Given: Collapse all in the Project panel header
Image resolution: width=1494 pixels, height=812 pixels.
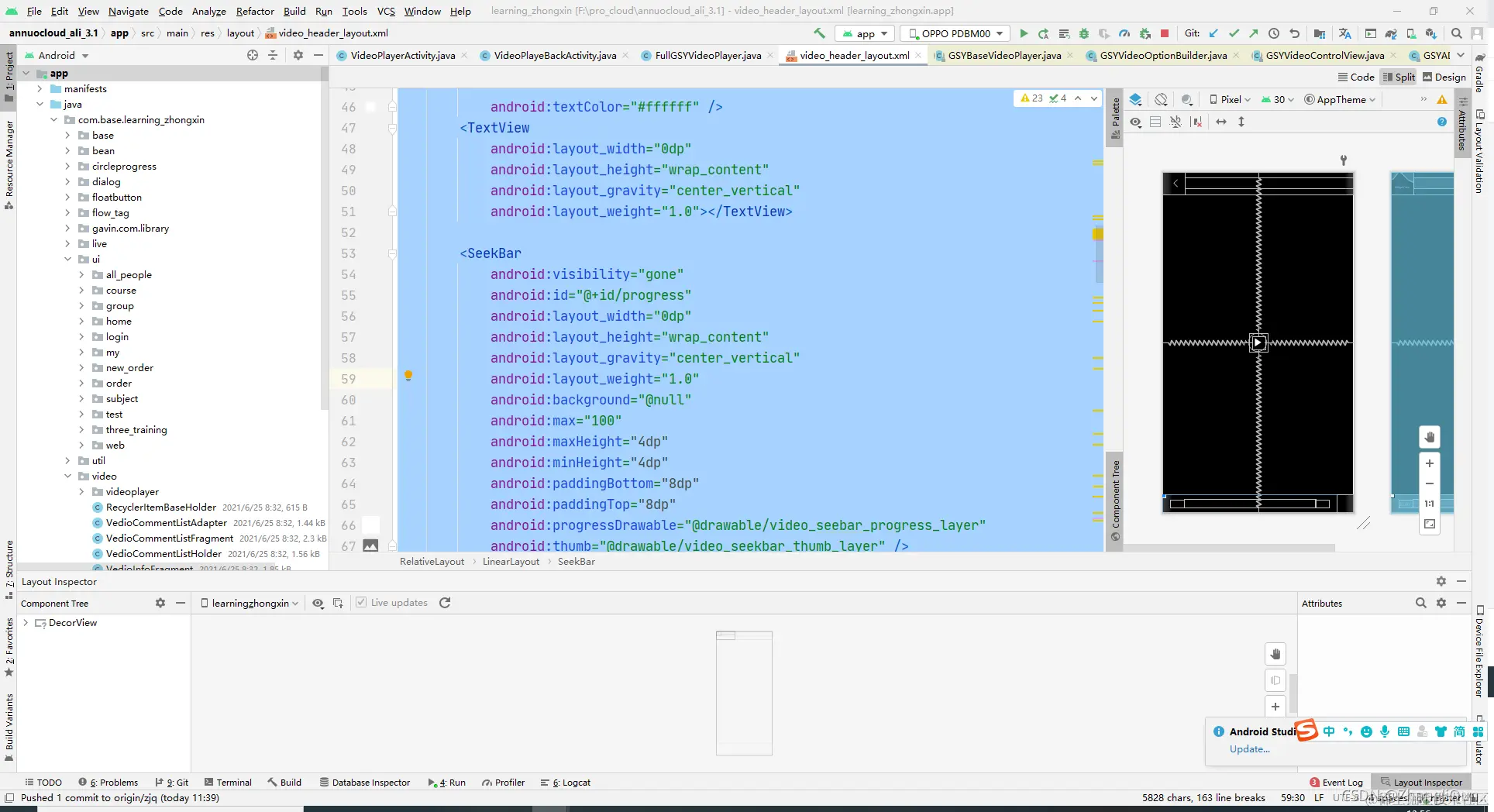Looking at the screenshot, I should [273, 55].
